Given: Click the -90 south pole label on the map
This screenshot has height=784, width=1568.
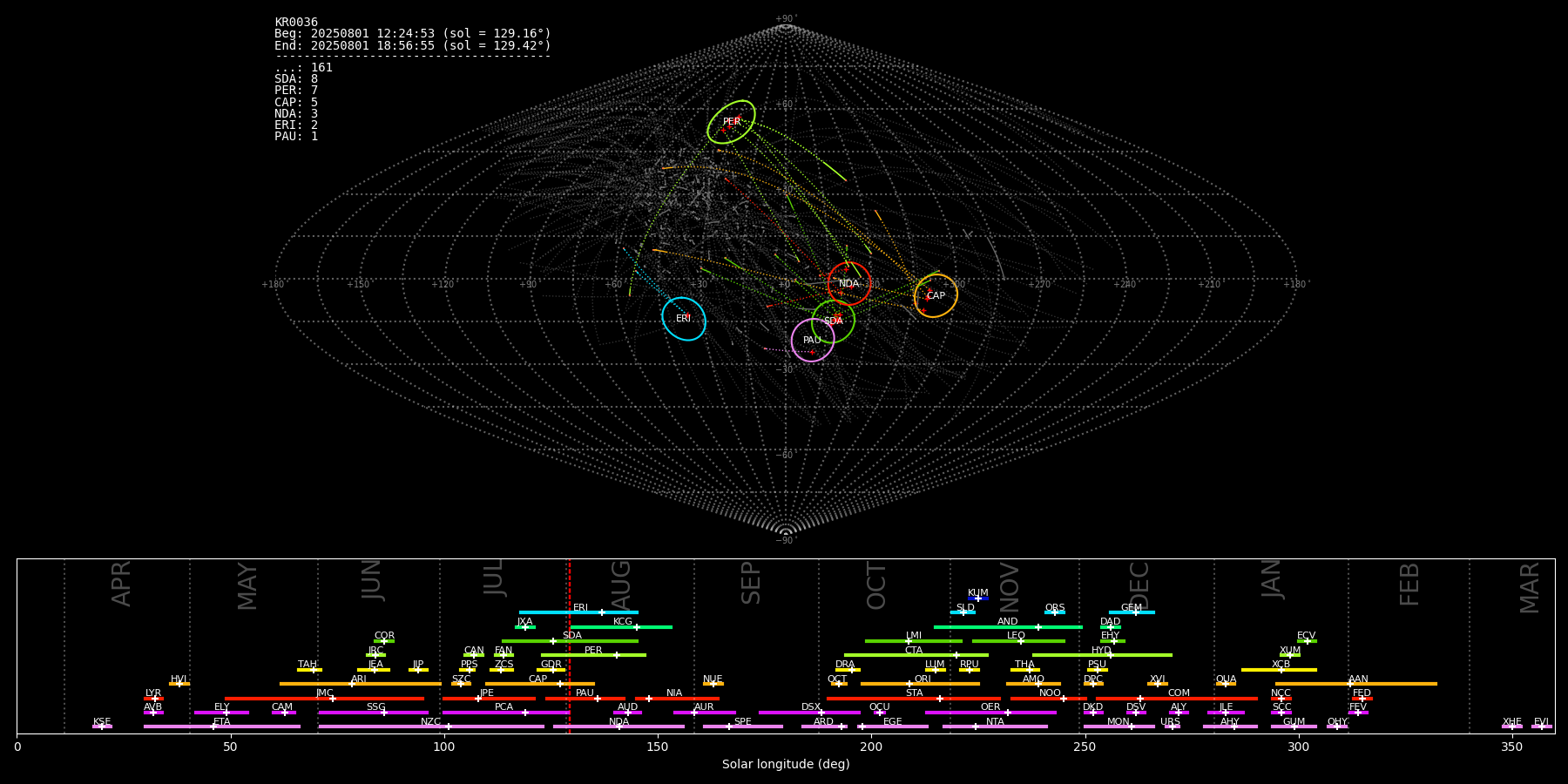Looking at the screenshot, I should tap(786, 540).
